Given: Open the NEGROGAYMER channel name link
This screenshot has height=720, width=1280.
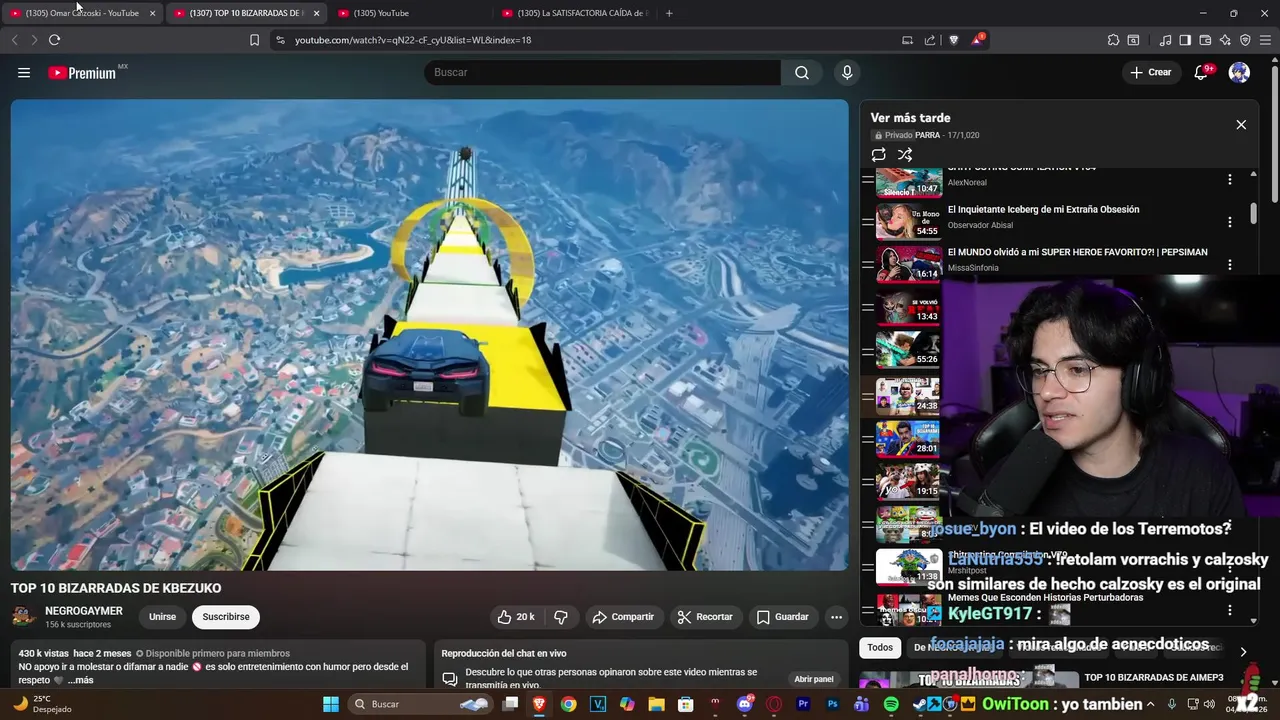Looking at the screenshot, I should coord(84,611).
